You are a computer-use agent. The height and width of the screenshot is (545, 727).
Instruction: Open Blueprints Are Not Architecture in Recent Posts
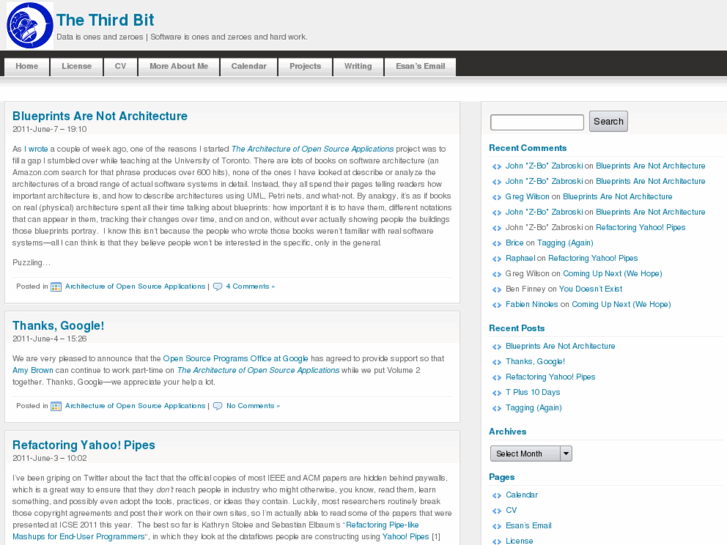click(x=560, y=346)
